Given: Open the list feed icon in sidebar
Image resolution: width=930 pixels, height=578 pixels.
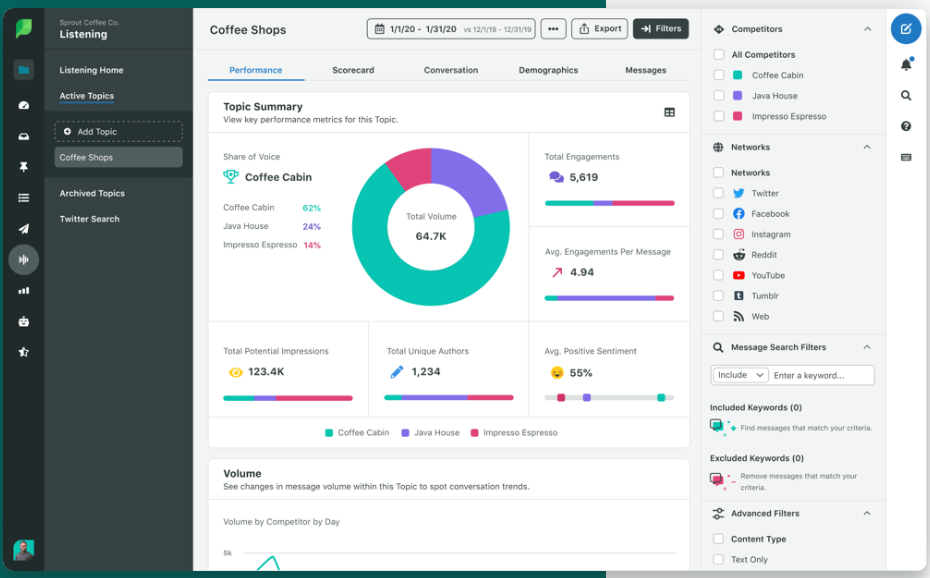Looking at the screenshot, I should [x=24, y=198].
